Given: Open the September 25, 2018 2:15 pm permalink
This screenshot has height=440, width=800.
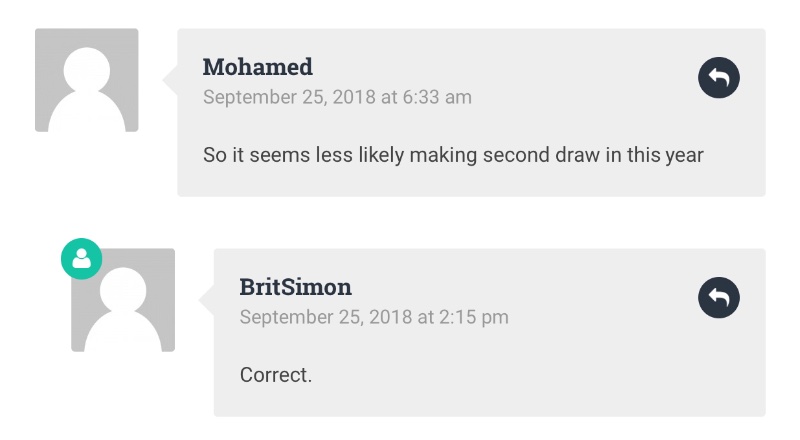Looking at the screenshot, I should click(x=374, y=317).
